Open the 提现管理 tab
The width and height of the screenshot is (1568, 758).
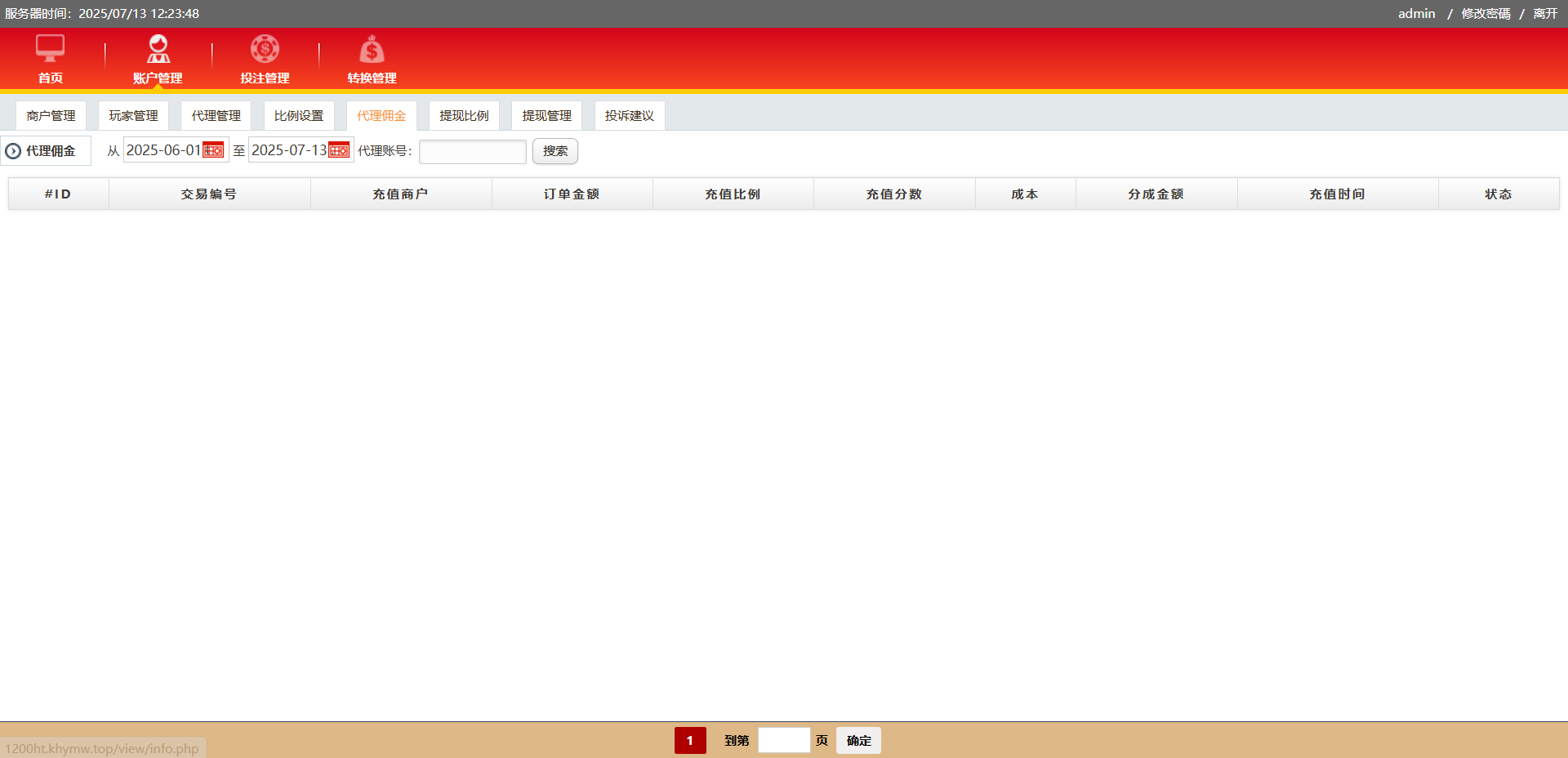click(546, 116)
